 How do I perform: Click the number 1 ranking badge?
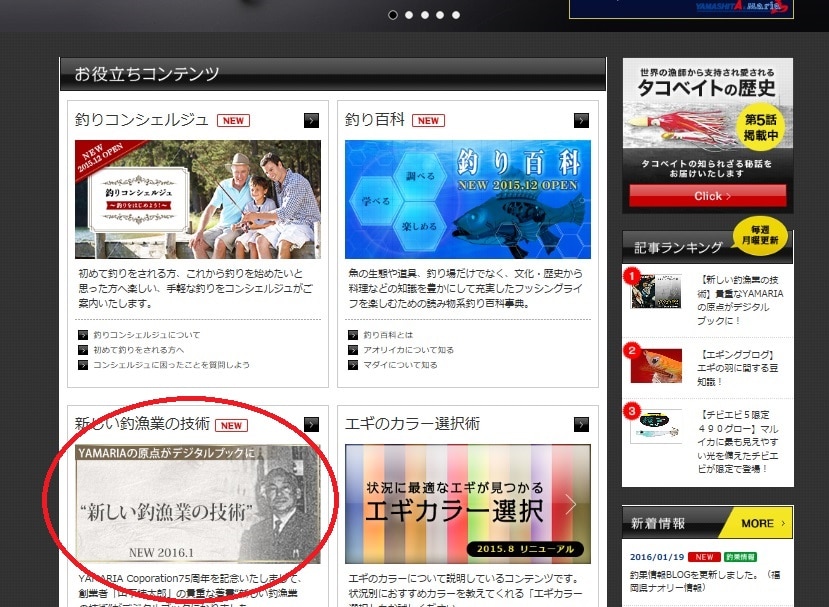(x=632, y=276)
